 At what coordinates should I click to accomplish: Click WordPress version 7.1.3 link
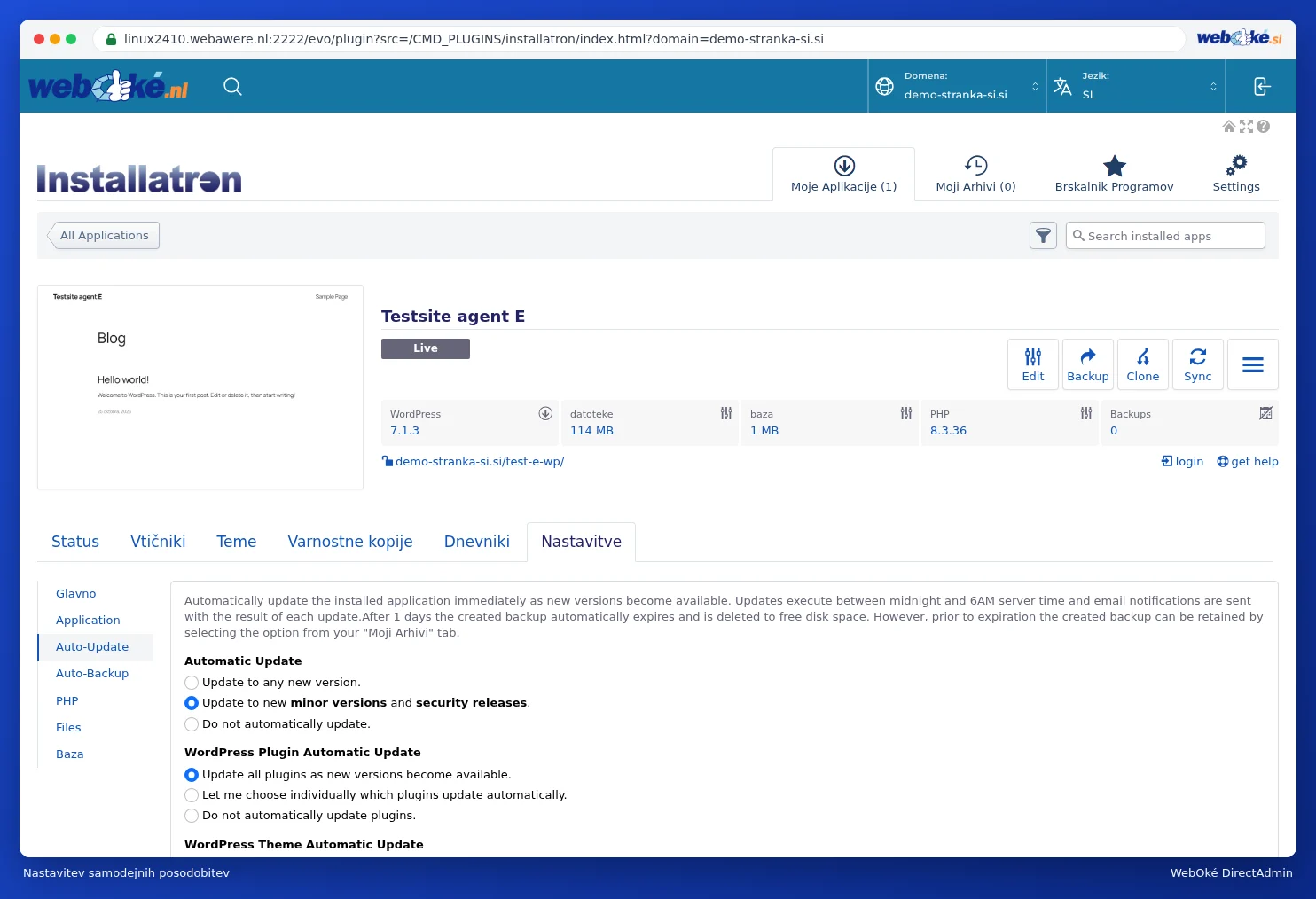click(x=404, y=430)
